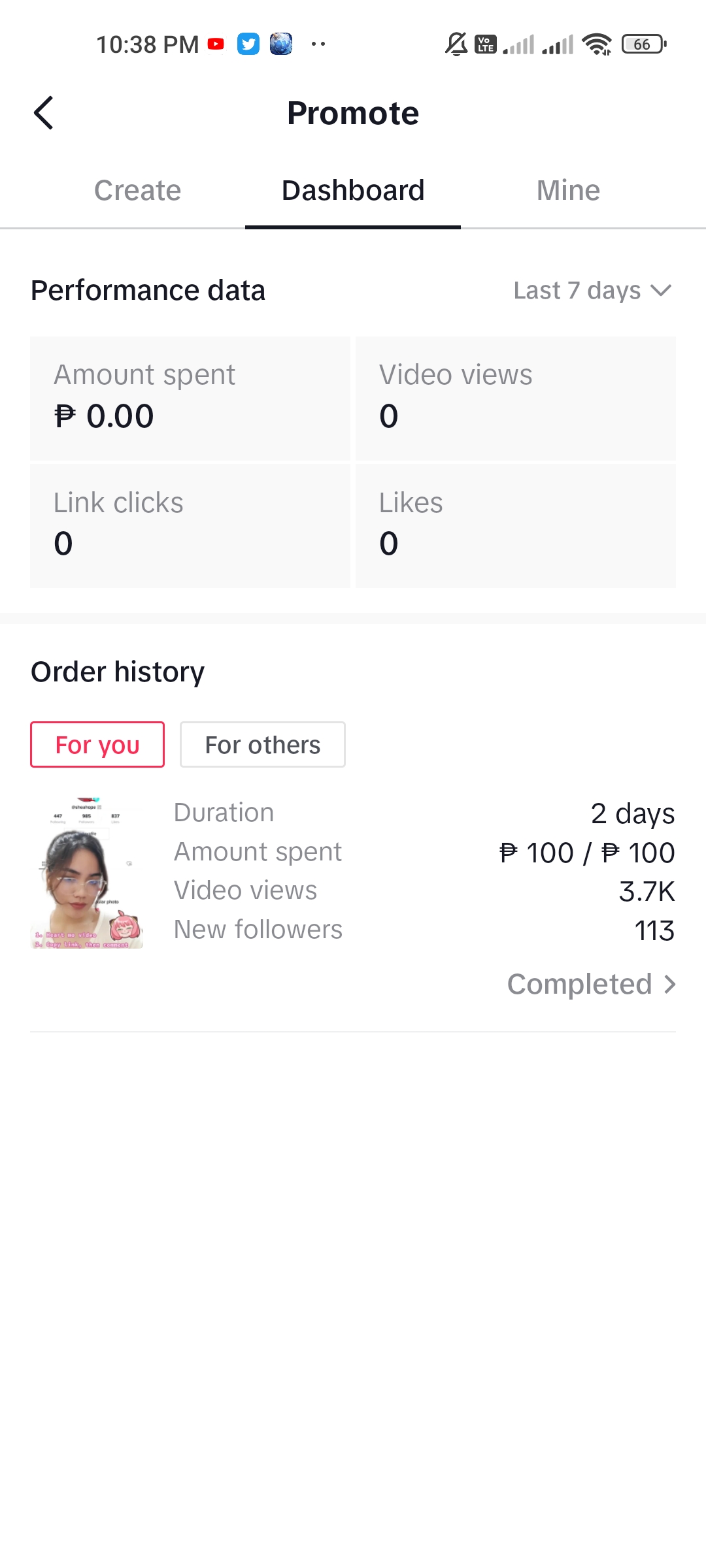
Task: Tap the muted bell status icon
Action: pos(456,44)
